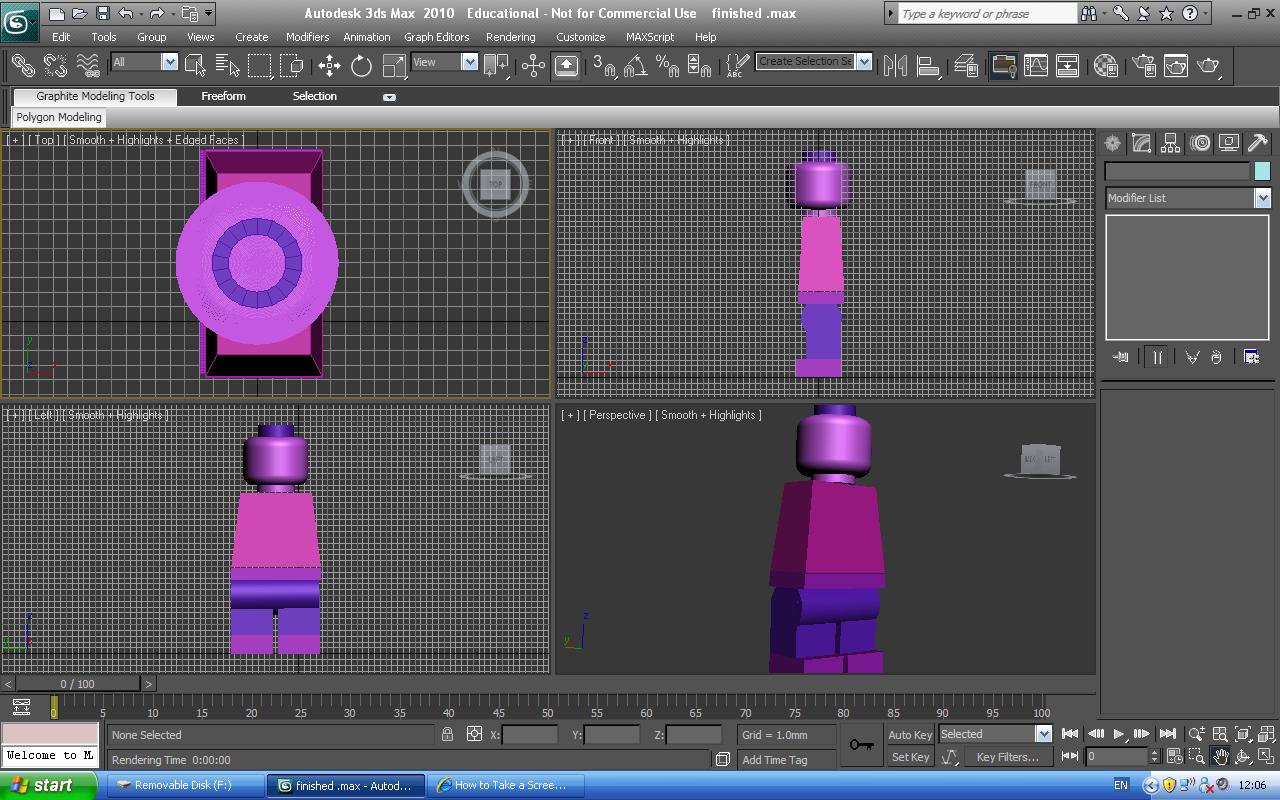Open the Key Filters dialog button
The image size is (1280, 800).
click(1008, 757)
